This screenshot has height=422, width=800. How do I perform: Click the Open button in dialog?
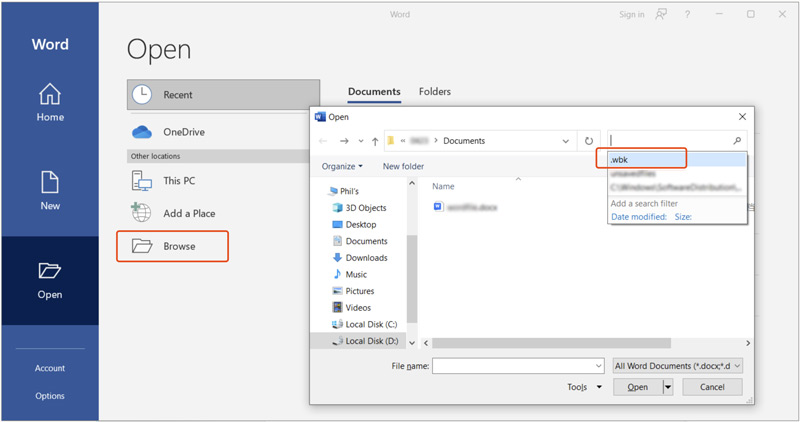tap(637, 387)
